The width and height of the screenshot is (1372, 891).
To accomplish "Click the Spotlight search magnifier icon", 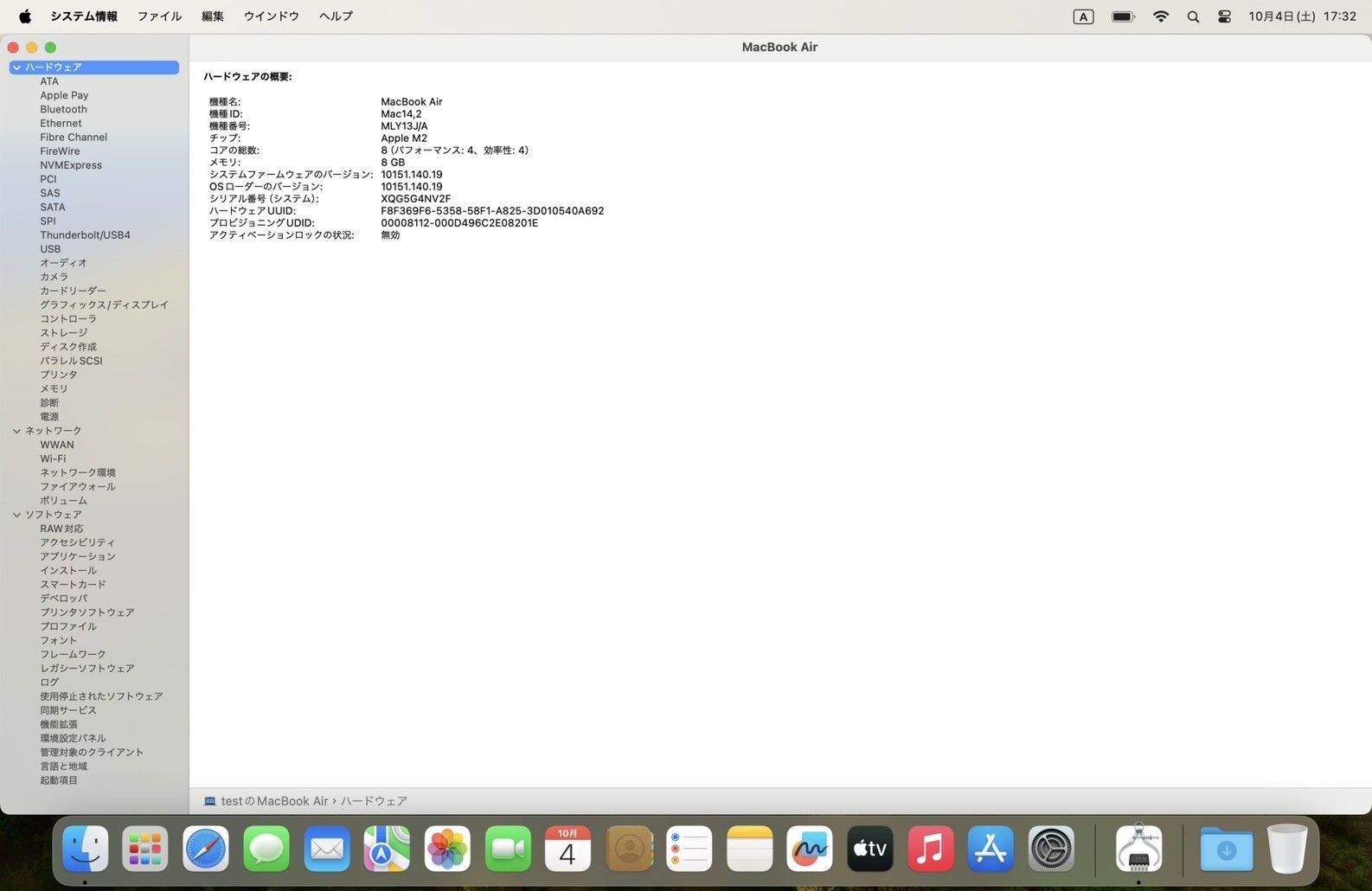I will click(x=1193, y=16).
